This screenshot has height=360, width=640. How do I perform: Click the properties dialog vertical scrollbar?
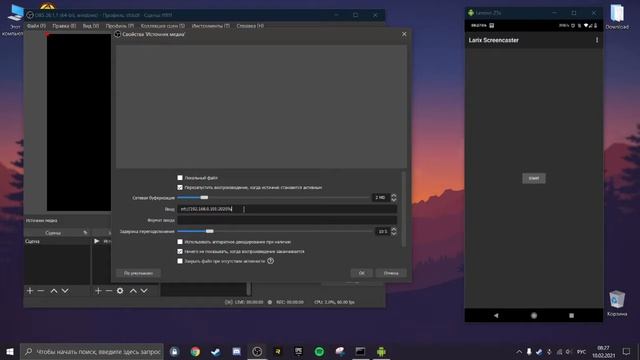(404, 209)
